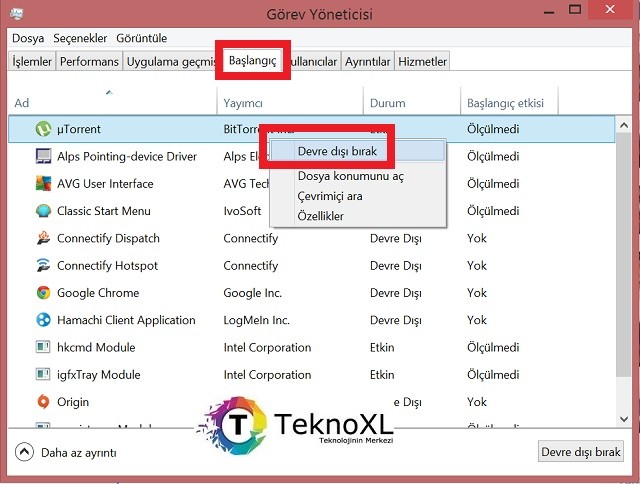Open the Dosya menu
The width and height of the screenshot is (640, 484).
(28, 38)
